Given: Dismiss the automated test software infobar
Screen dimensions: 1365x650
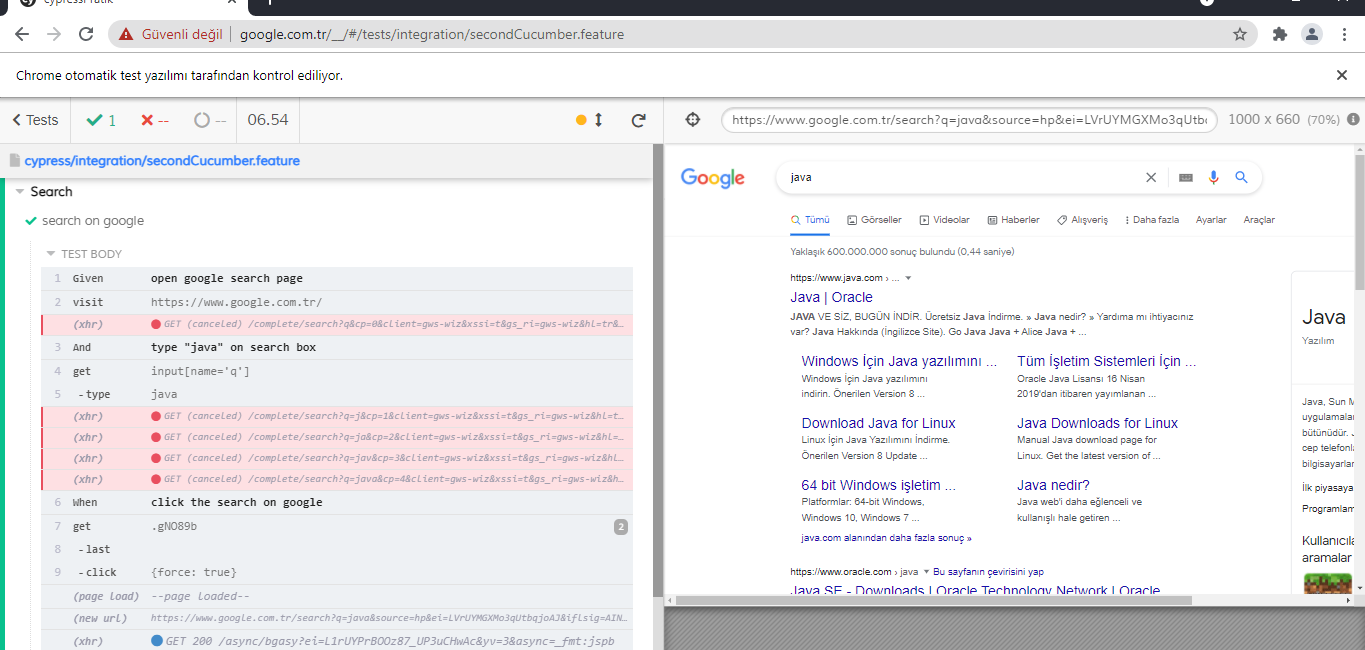Looking at the screenshot, I should pos(1342,75).
